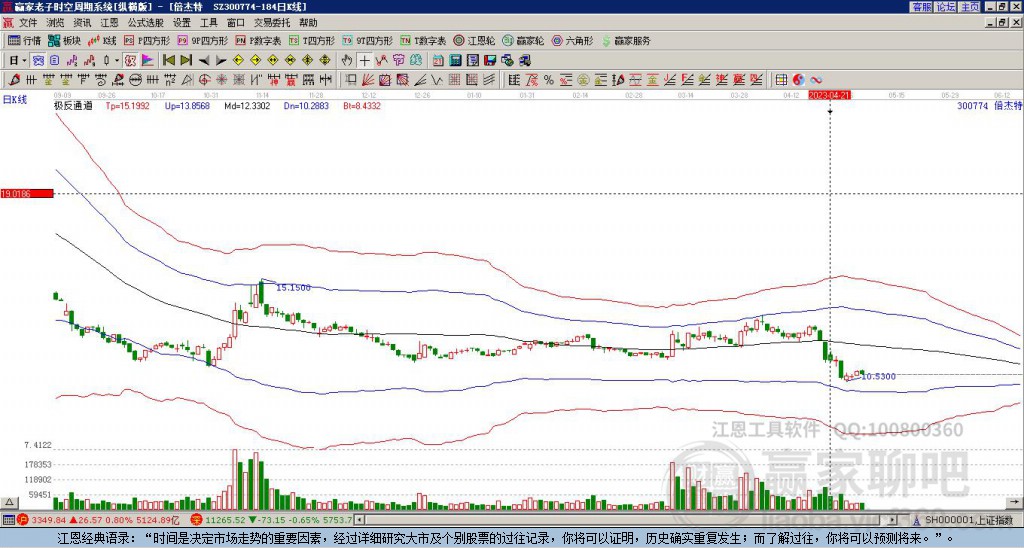Click the 15.1500 high price label
The height and width of the screenshot is (548, 1024).
click(293, 287)
